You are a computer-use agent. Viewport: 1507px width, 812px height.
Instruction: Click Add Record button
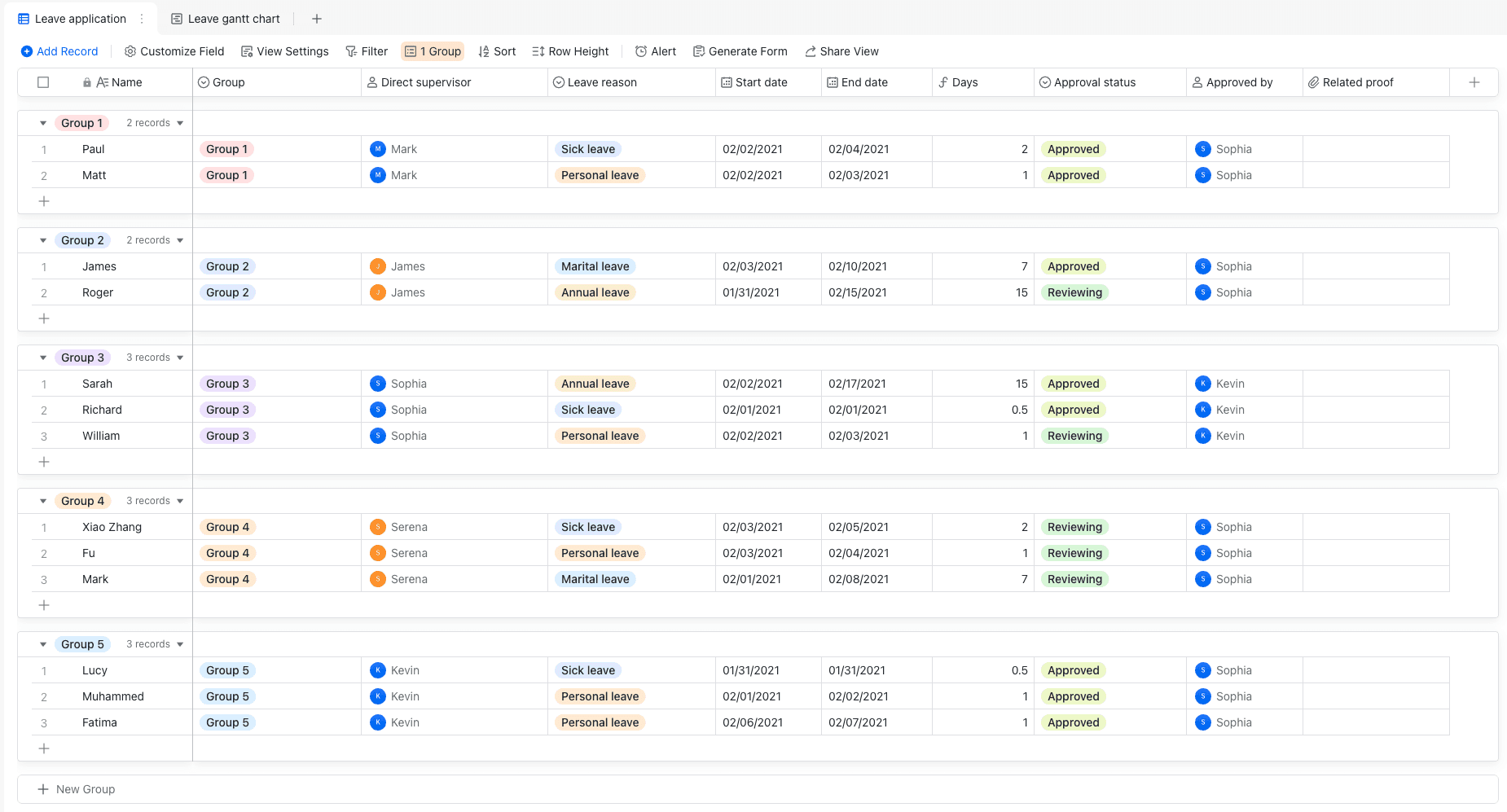59,51
